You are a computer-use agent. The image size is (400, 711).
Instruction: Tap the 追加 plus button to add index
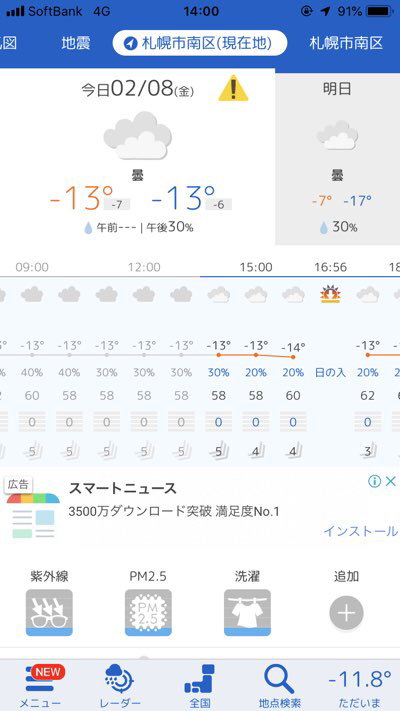point(346,613)
